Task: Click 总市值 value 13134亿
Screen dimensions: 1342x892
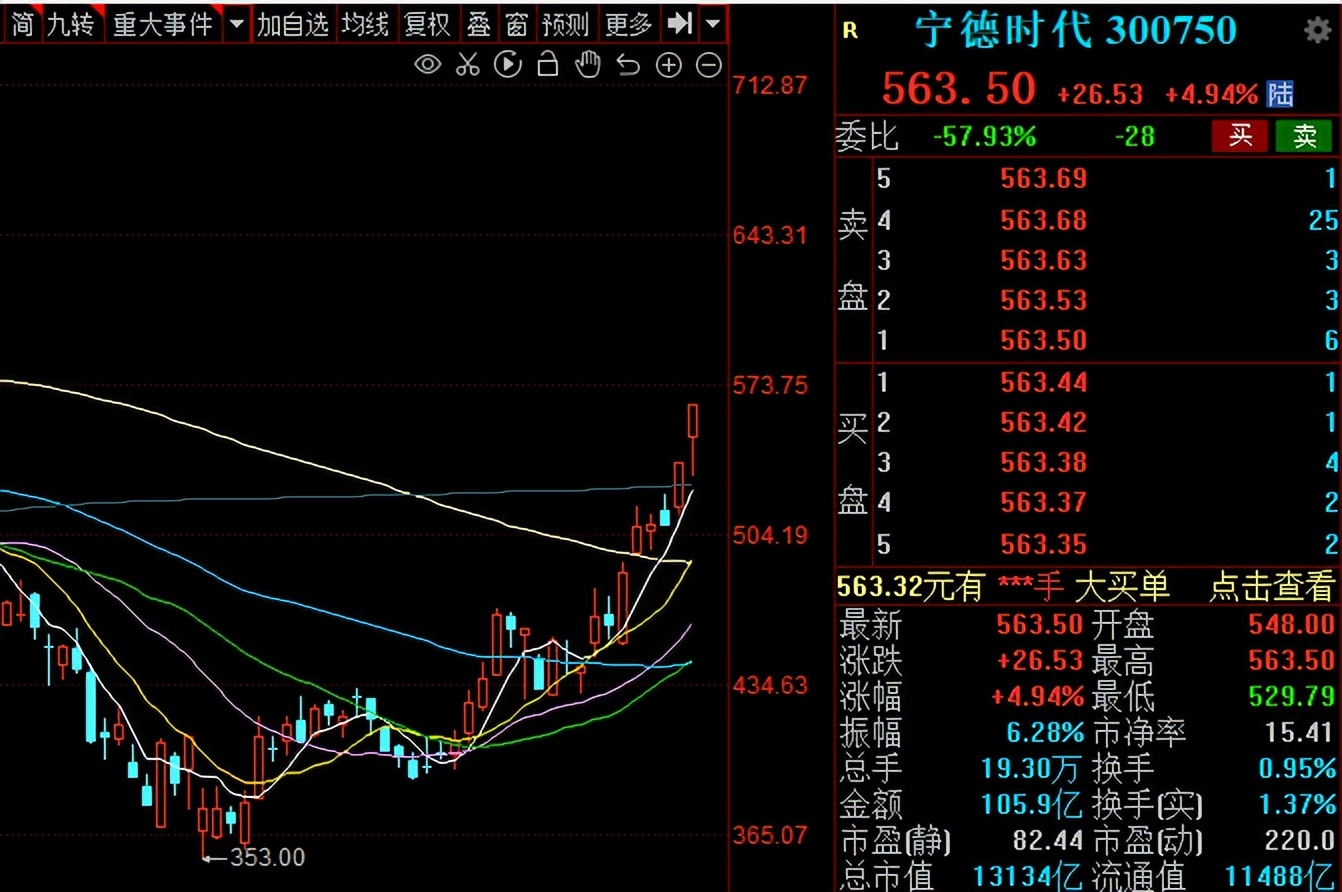Action: tap(1026, 877)
